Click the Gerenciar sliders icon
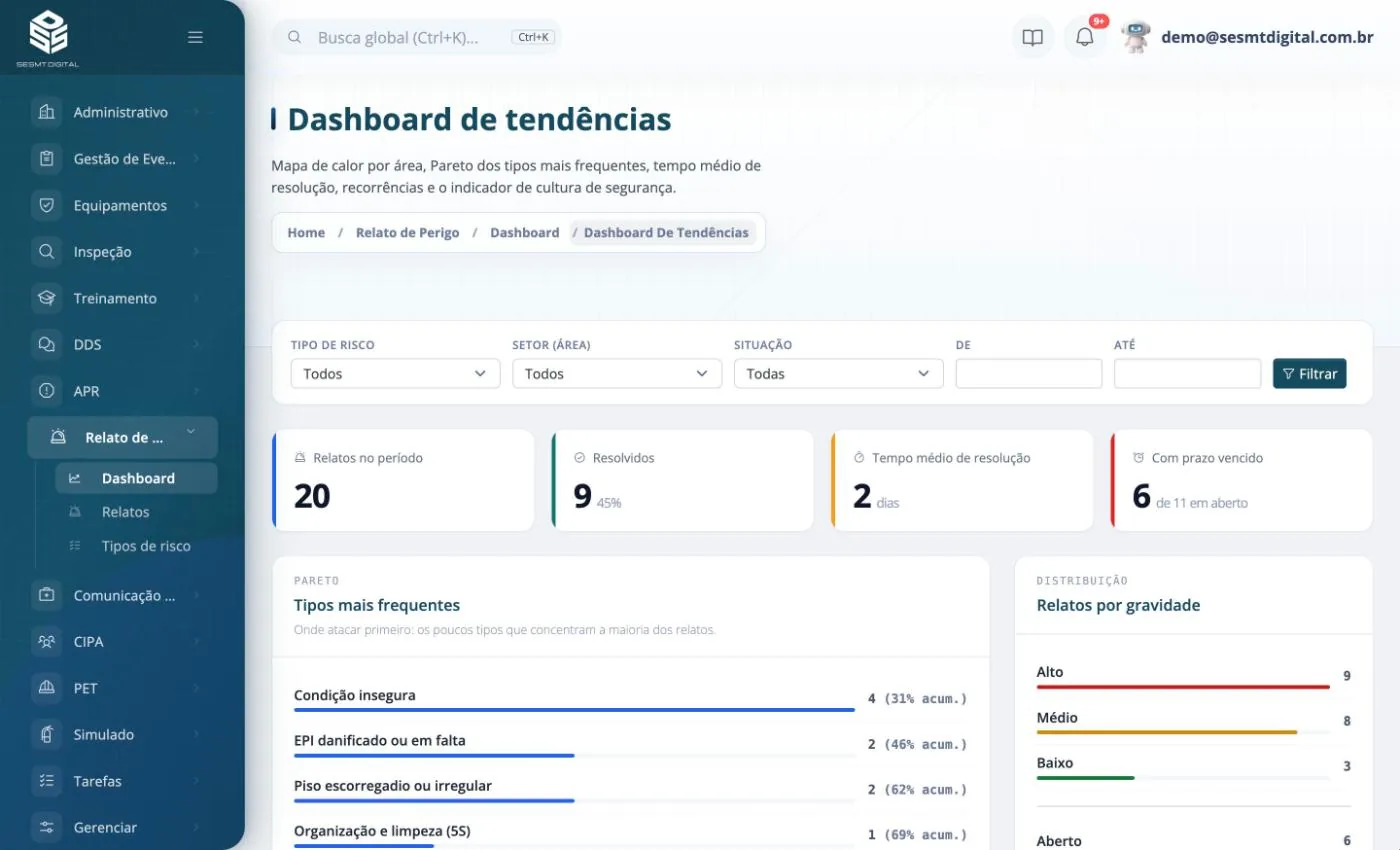1400x850 pixels. [46, 827]
